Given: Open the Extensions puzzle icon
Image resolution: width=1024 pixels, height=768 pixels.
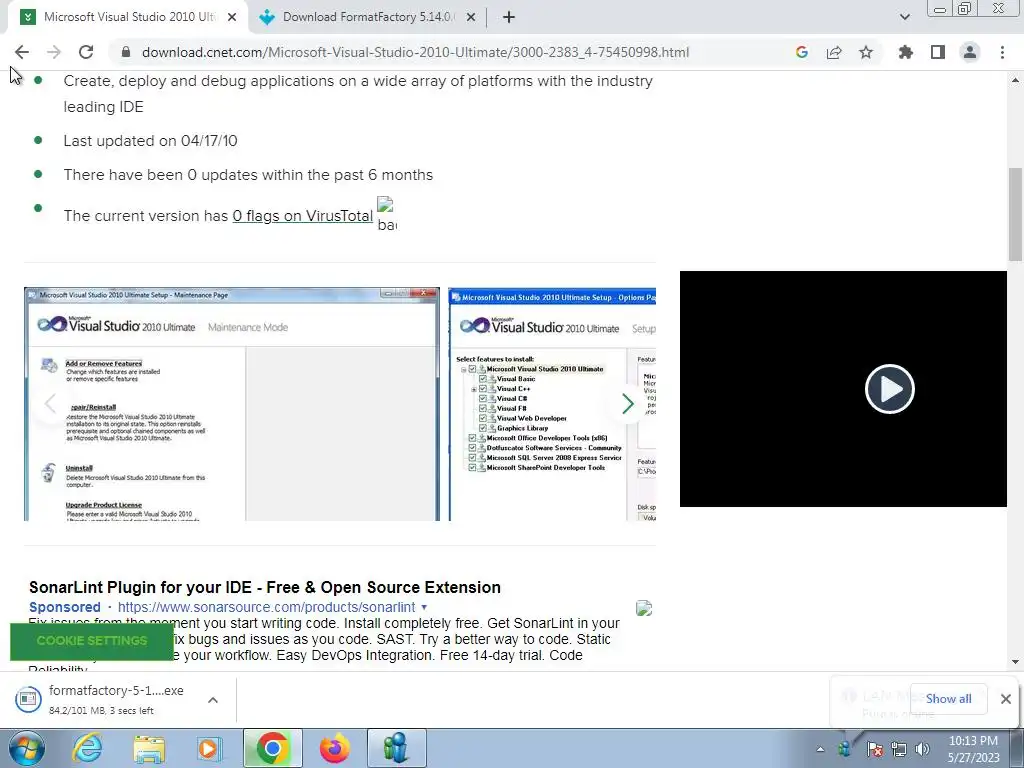Looking at the screenshot, I should tap(906, 52).
